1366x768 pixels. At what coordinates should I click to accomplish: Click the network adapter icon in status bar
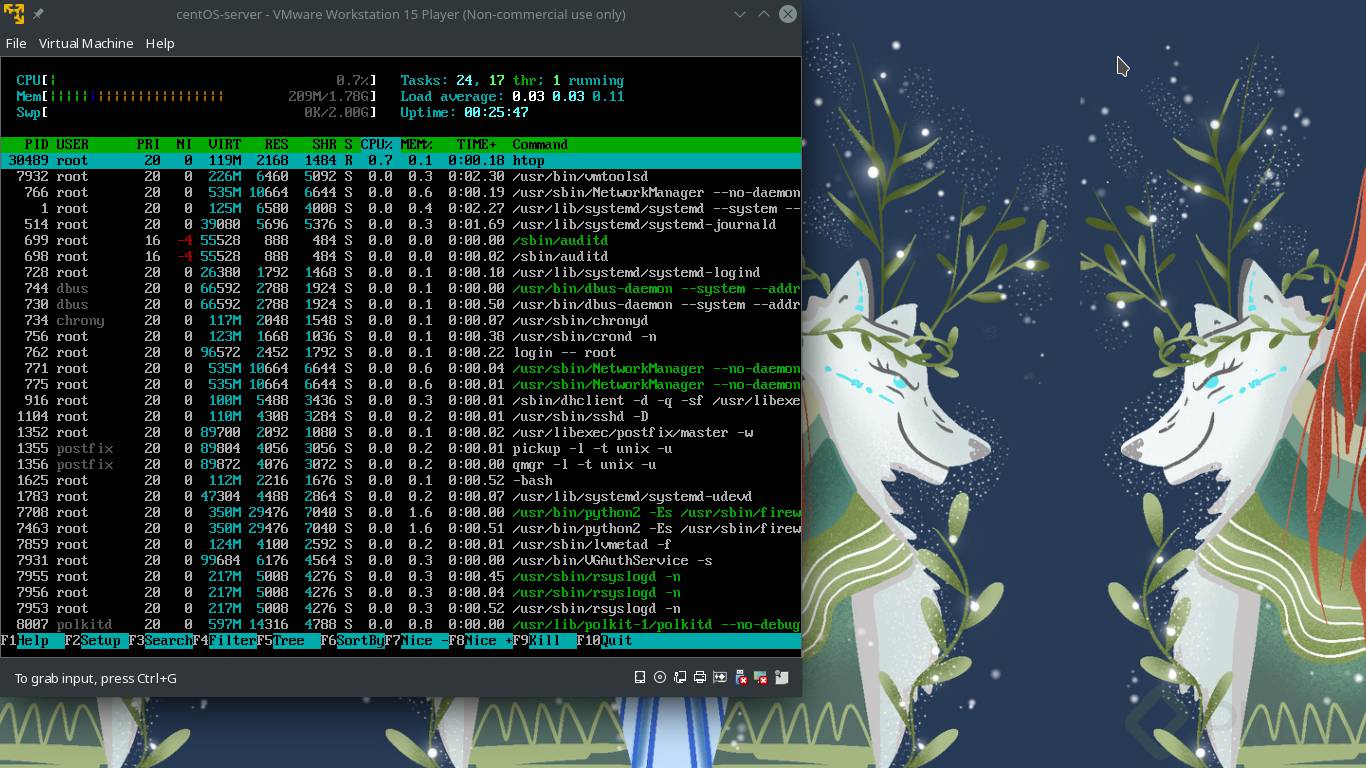(680, 678)
